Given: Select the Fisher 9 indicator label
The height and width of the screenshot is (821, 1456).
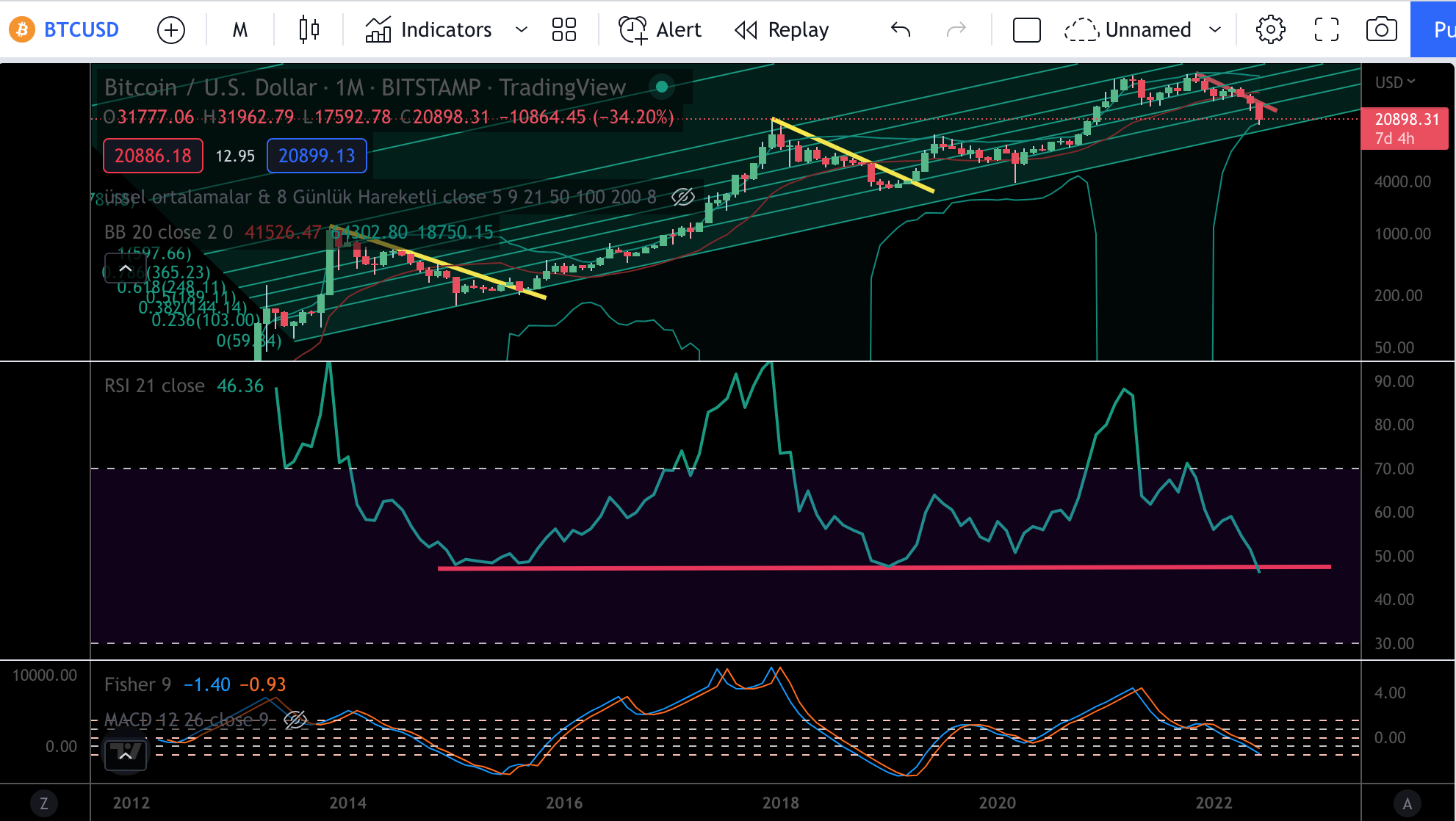Looking at the screenshot, I should [x=137, y=684].
